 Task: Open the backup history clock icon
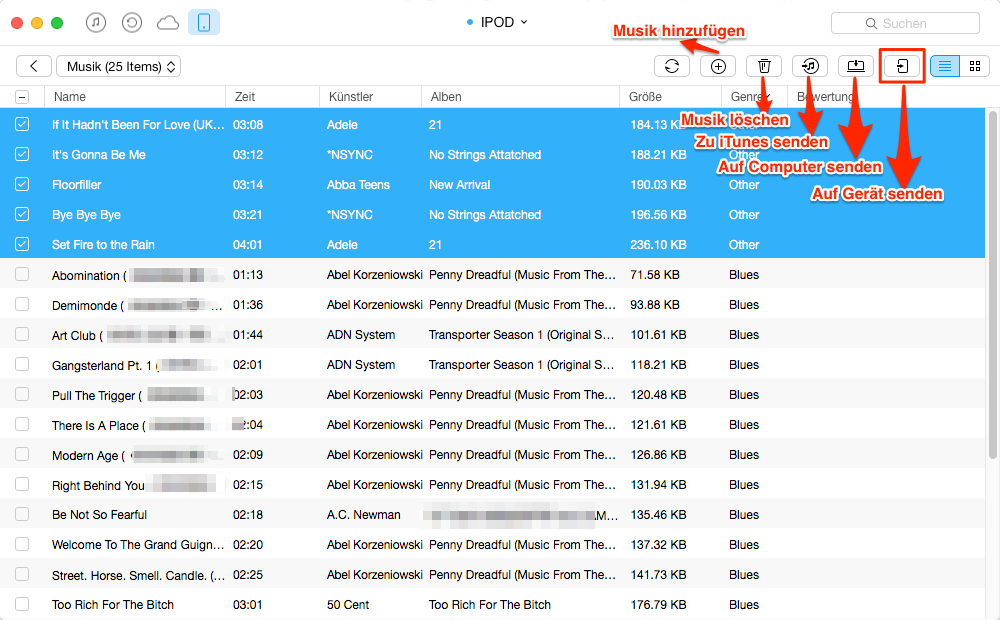click(132, 23)
